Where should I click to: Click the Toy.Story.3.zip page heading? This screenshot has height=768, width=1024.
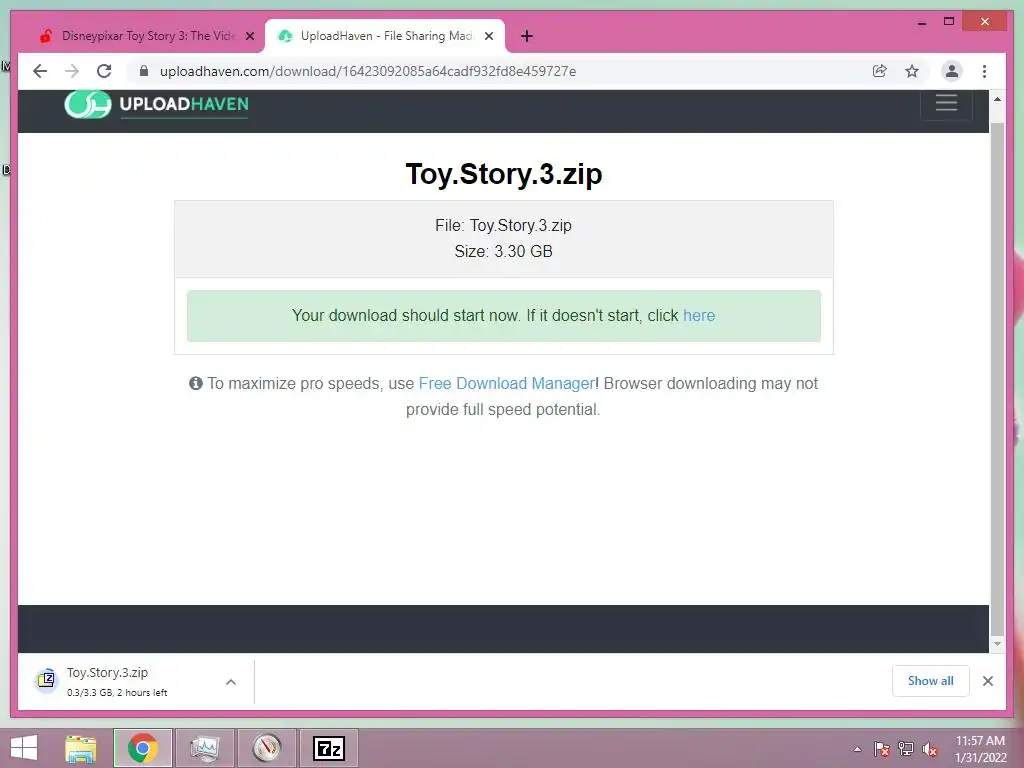click(x=504, y=174)
